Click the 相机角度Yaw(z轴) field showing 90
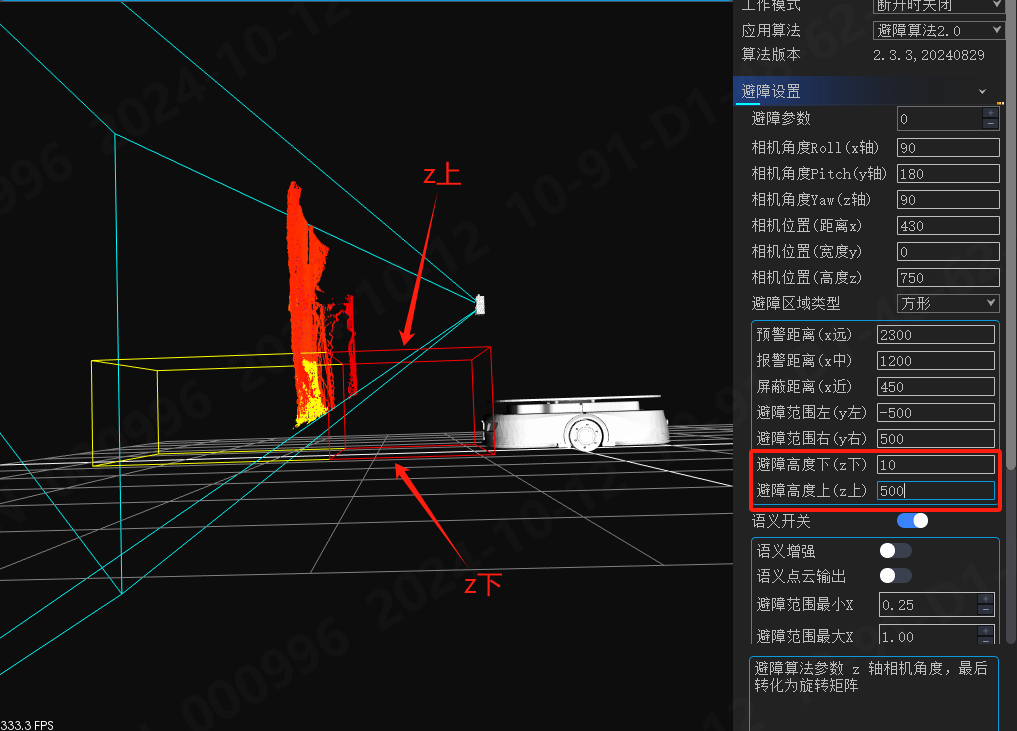The height and width of the screenshot is (731, 1017). pyautogui.click(x=948, y=200)
